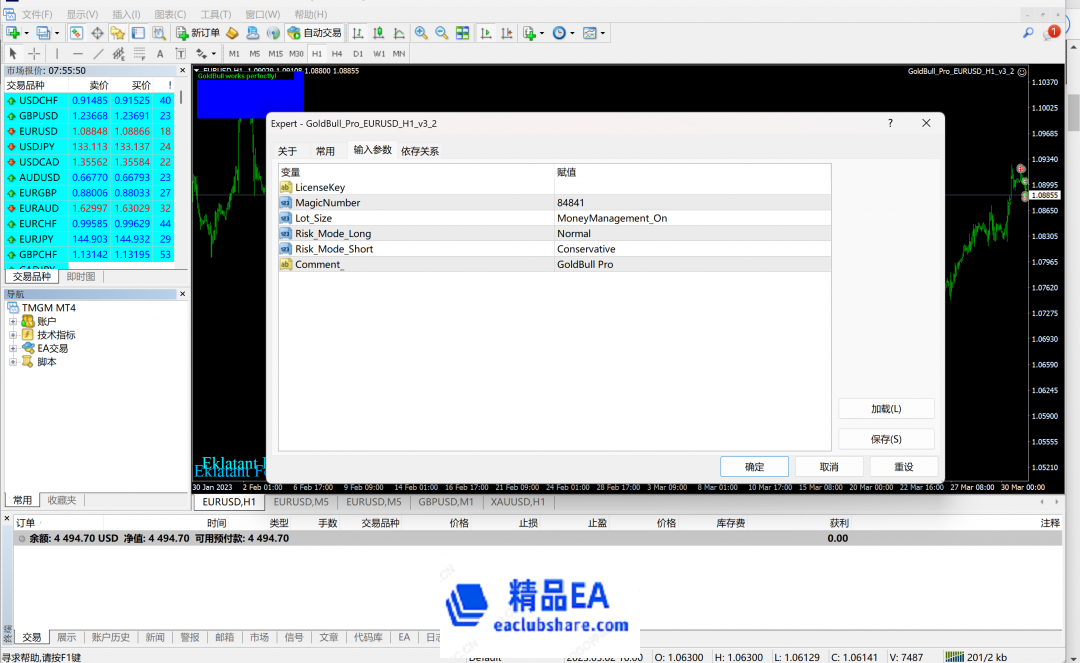Open the 图表(C) menu
This screenshot has height=663, width=1080.
pyautogui.click(x=170, y=14)
